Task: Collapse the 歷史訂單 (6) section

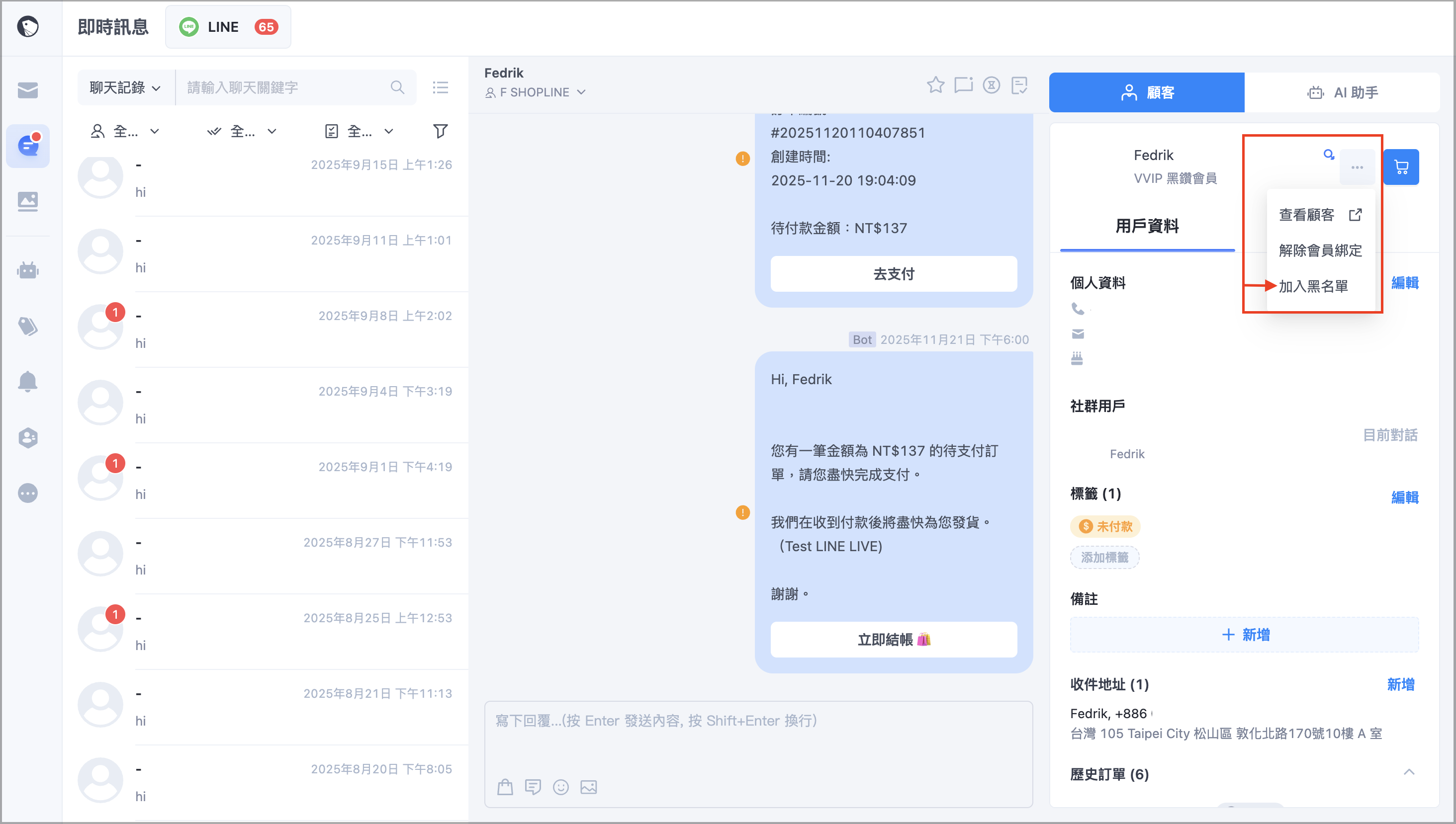Action: tap(1409, 772)
